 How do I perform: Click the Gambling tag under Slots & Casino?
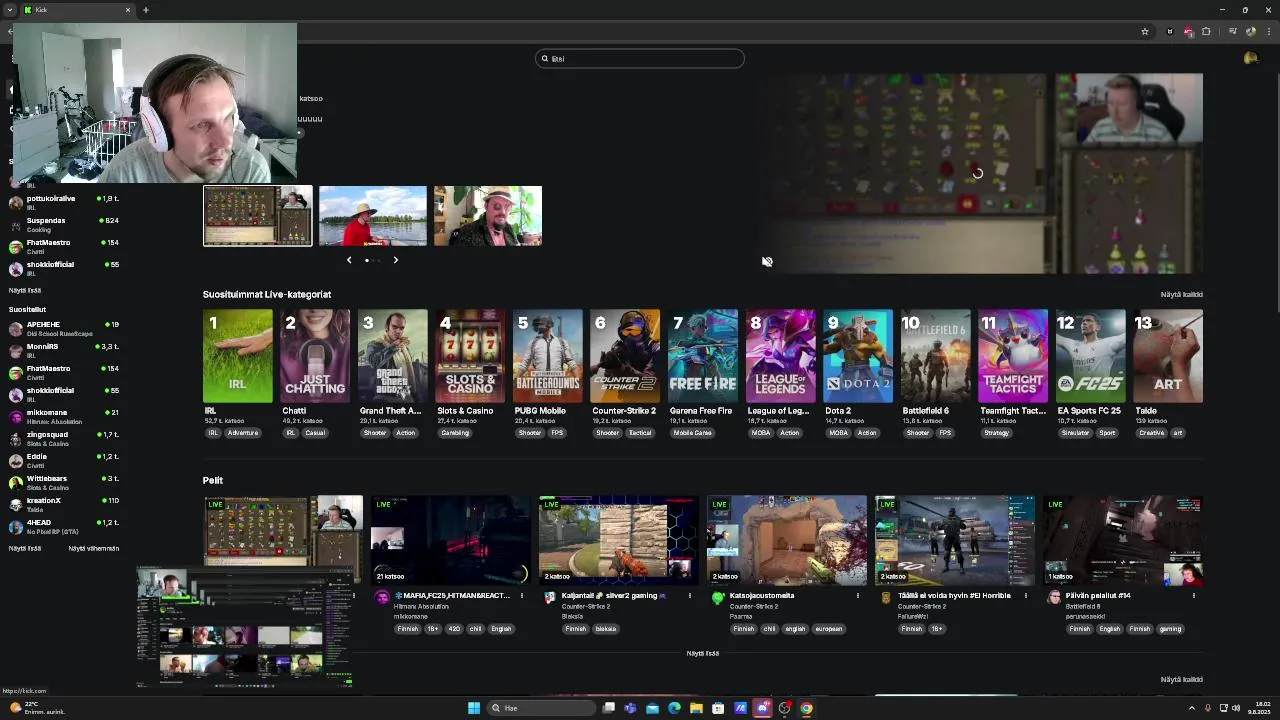tap(455, 433)
